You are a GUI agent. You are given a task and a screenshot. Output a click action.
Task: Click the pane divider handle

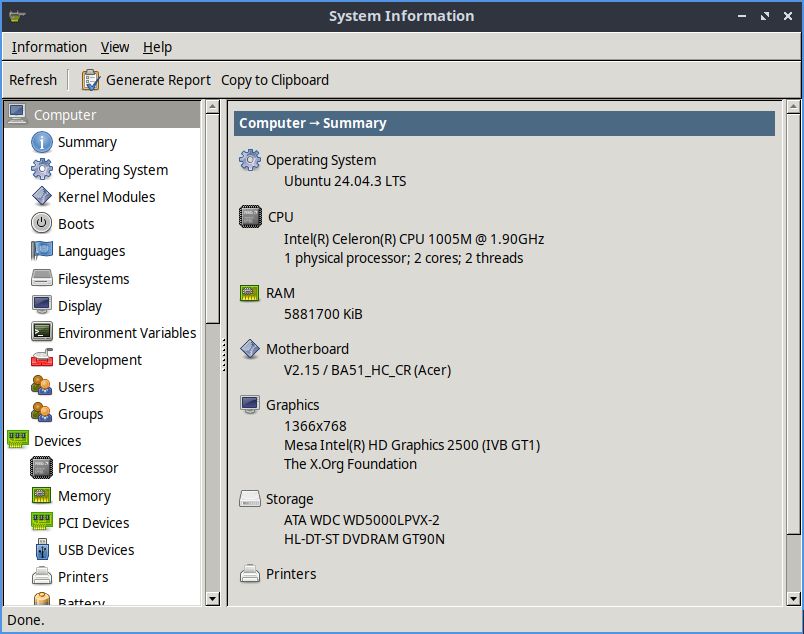coord(224,351)
